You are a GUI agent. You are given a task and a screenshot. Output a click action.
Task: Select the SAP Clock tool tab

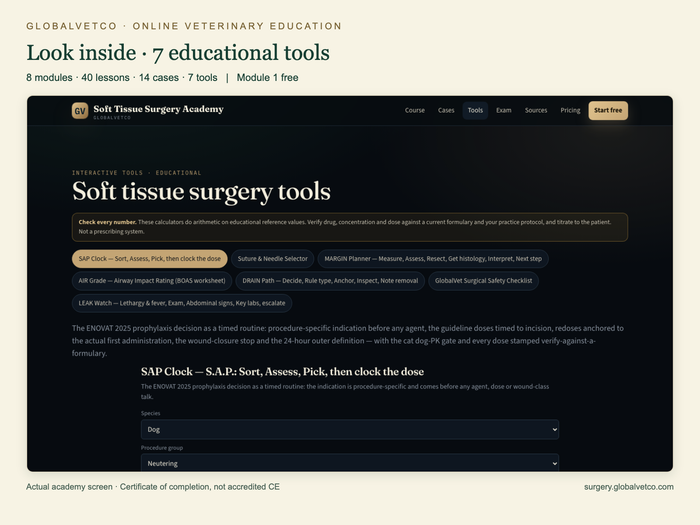[150, 259]
